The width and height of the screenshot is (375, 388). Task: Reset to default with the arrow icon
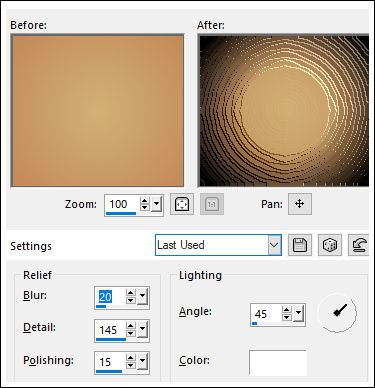click(359, 245)
